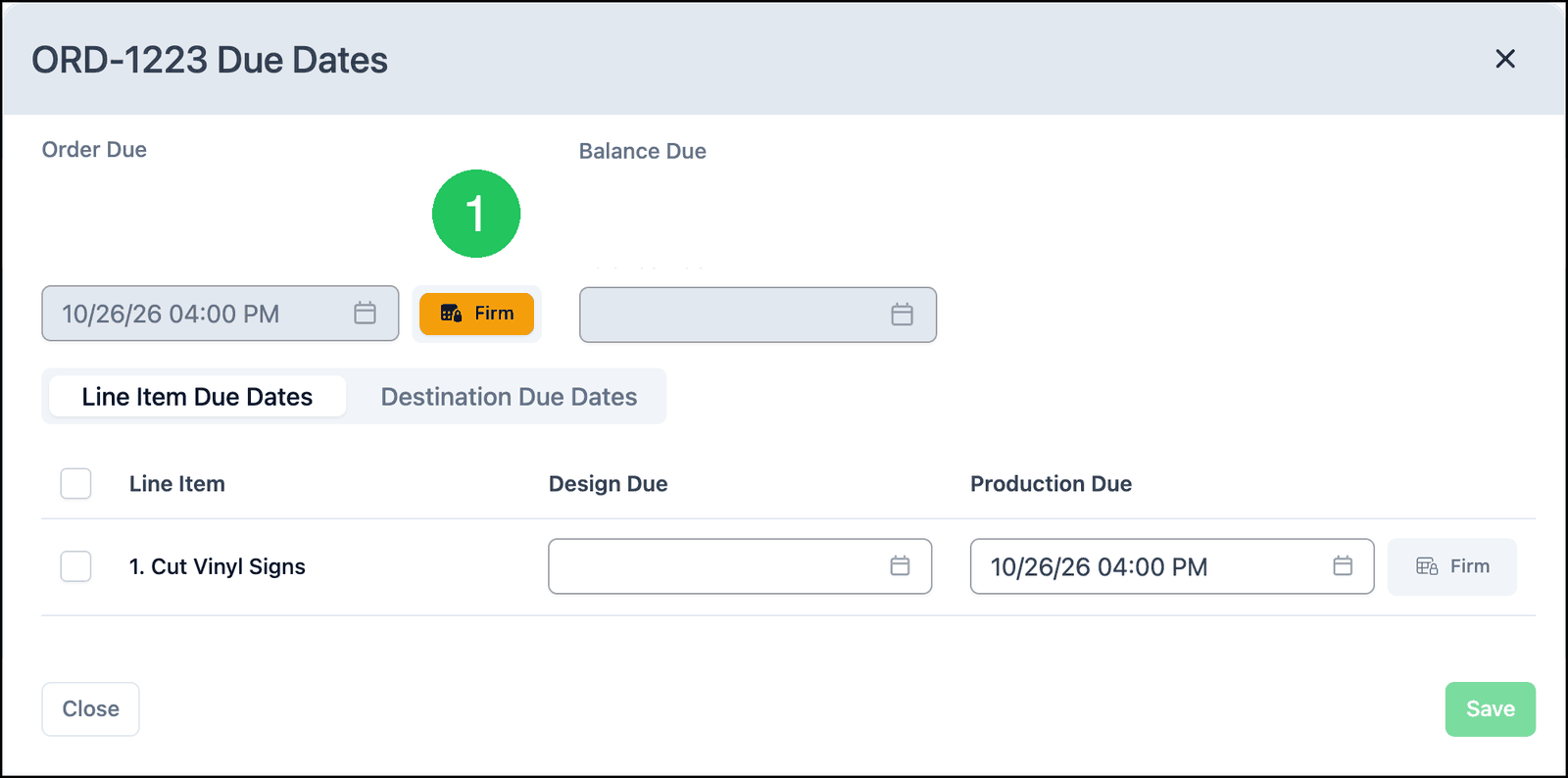
Task: Click the green Save button
Action: [1490, 708]
